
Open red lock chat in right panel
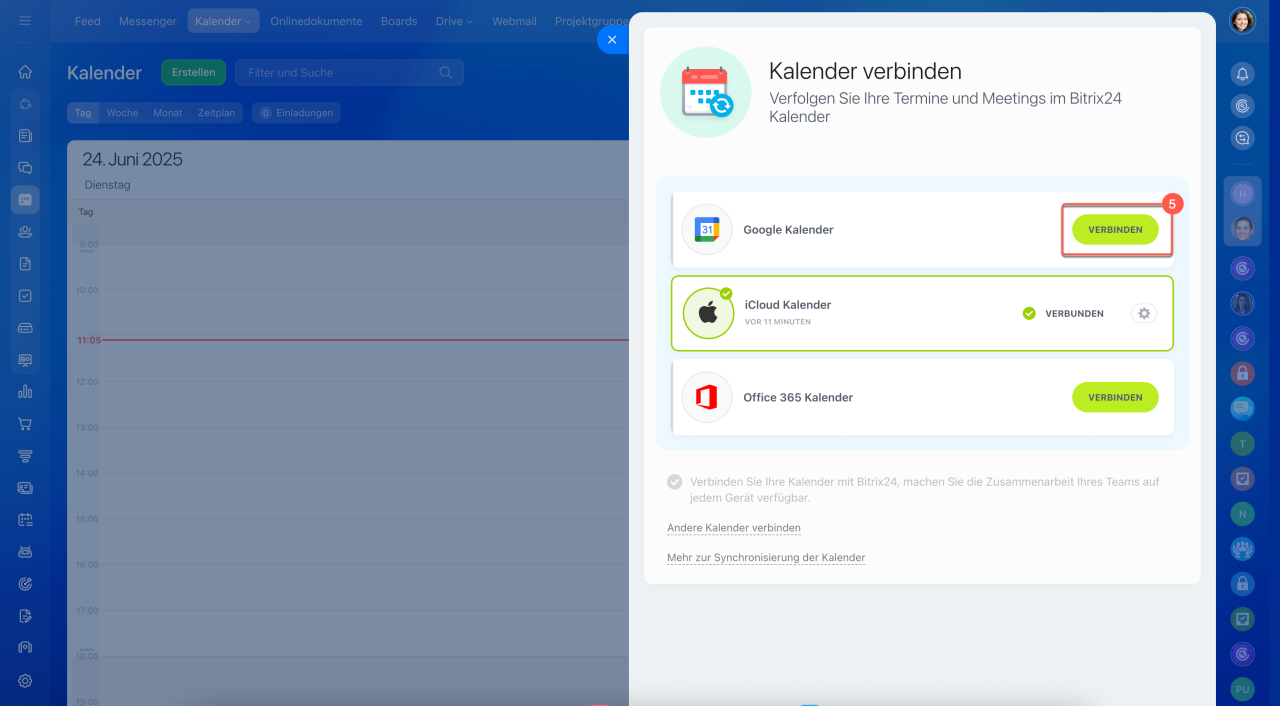point(1242,373)
